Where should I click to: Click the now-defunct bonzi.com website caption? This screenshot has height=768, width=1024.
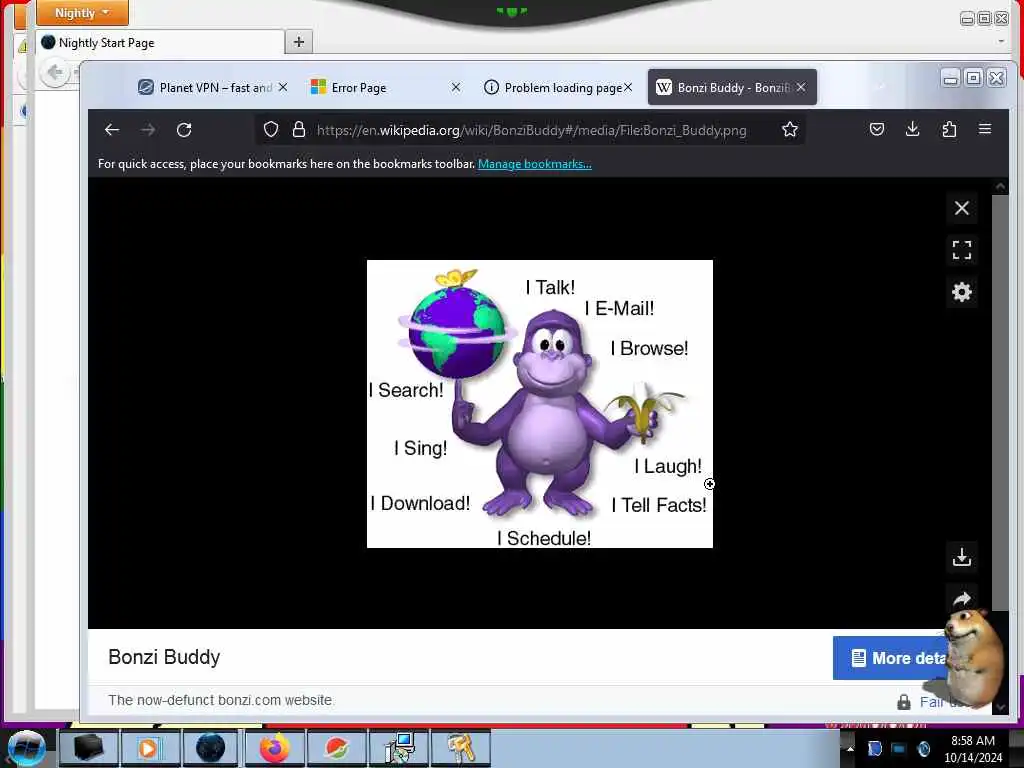click(220, 700)
